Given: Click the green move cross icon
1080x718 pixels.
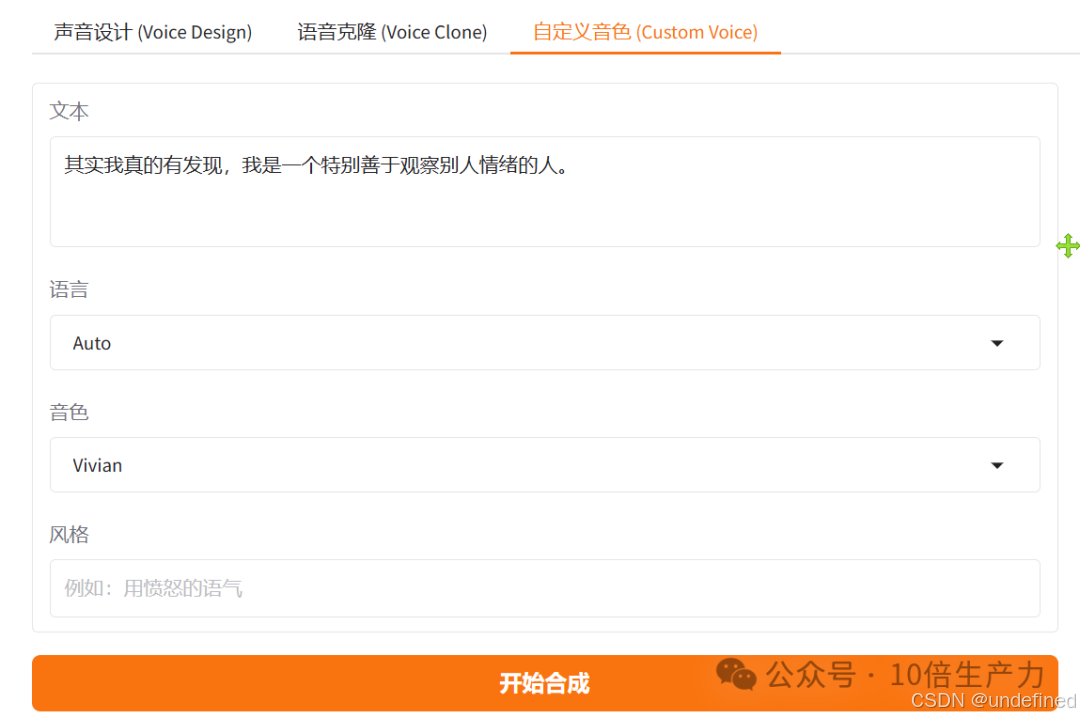Looking at the screenshot, I should coord(1068,246).
